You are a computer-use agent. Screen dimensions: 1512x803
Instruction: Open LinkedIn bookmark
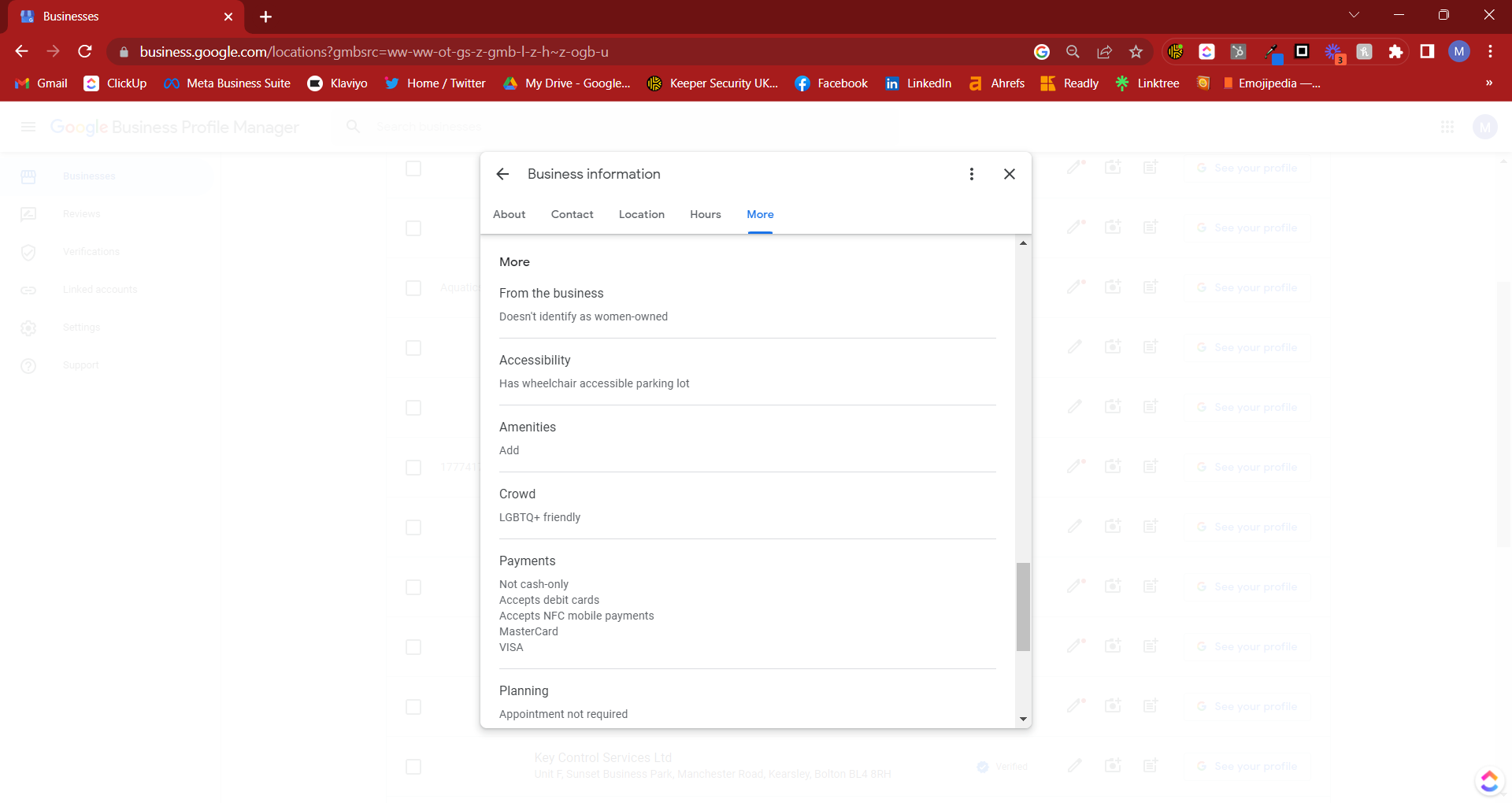(918, 83)
